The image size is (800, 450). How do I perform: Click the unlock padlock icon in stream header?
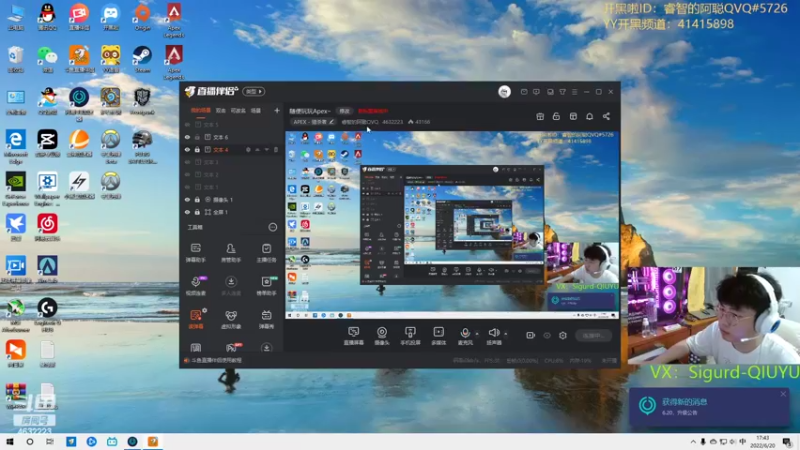click(x=556, y=116)
